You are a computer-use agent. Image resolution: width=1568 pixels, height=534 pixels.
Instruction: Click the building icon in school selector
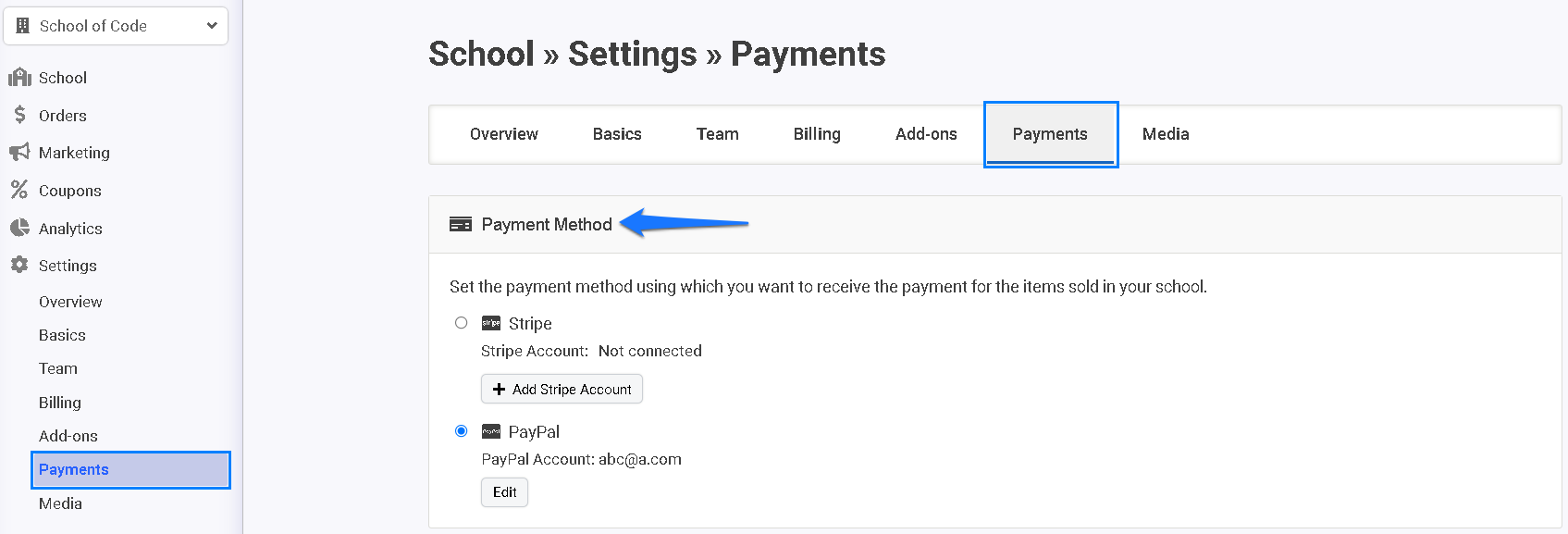coord(23,26)
